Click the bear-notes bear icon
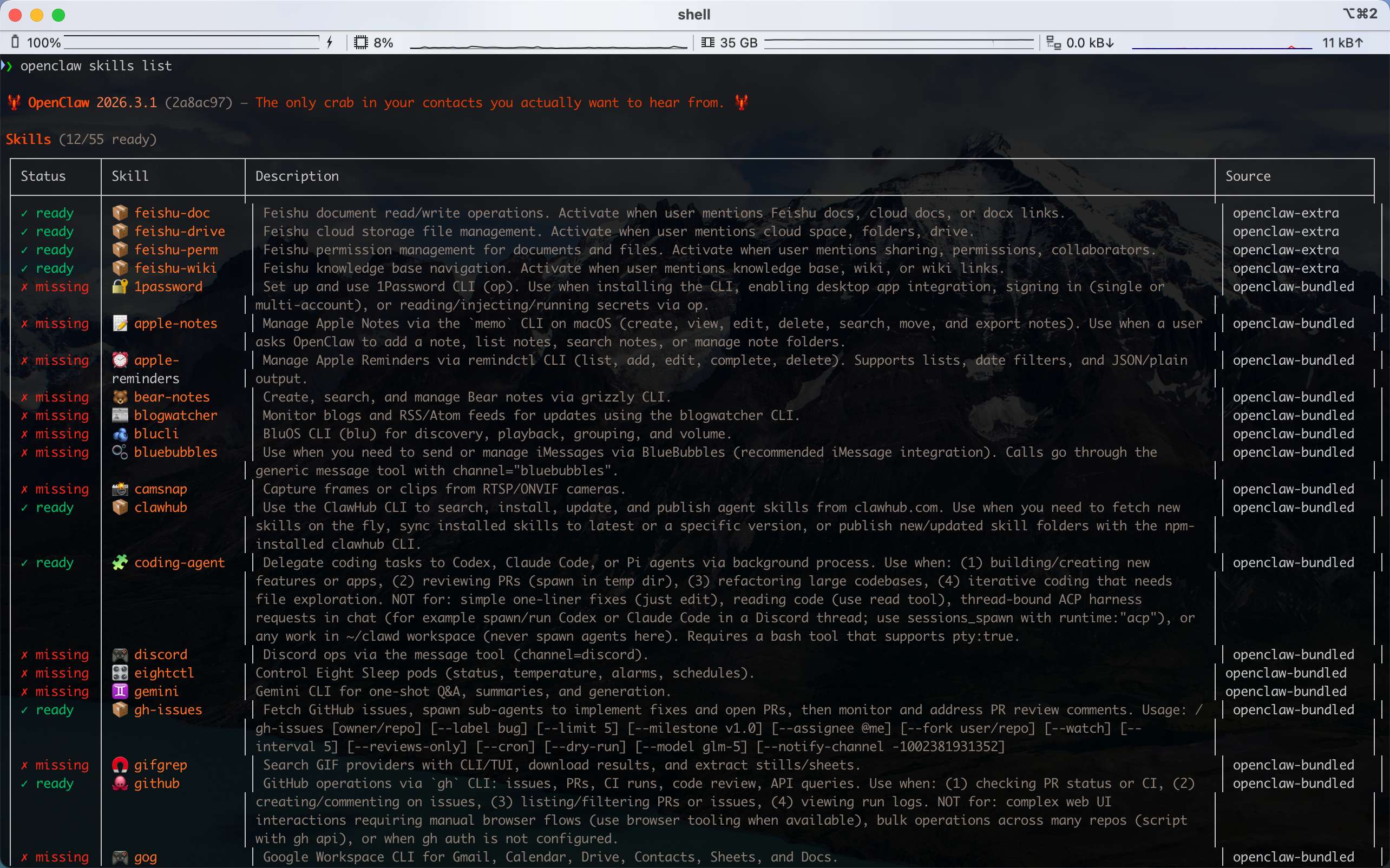The height and width of the screenshot is (868, 1390). (120, 397)
